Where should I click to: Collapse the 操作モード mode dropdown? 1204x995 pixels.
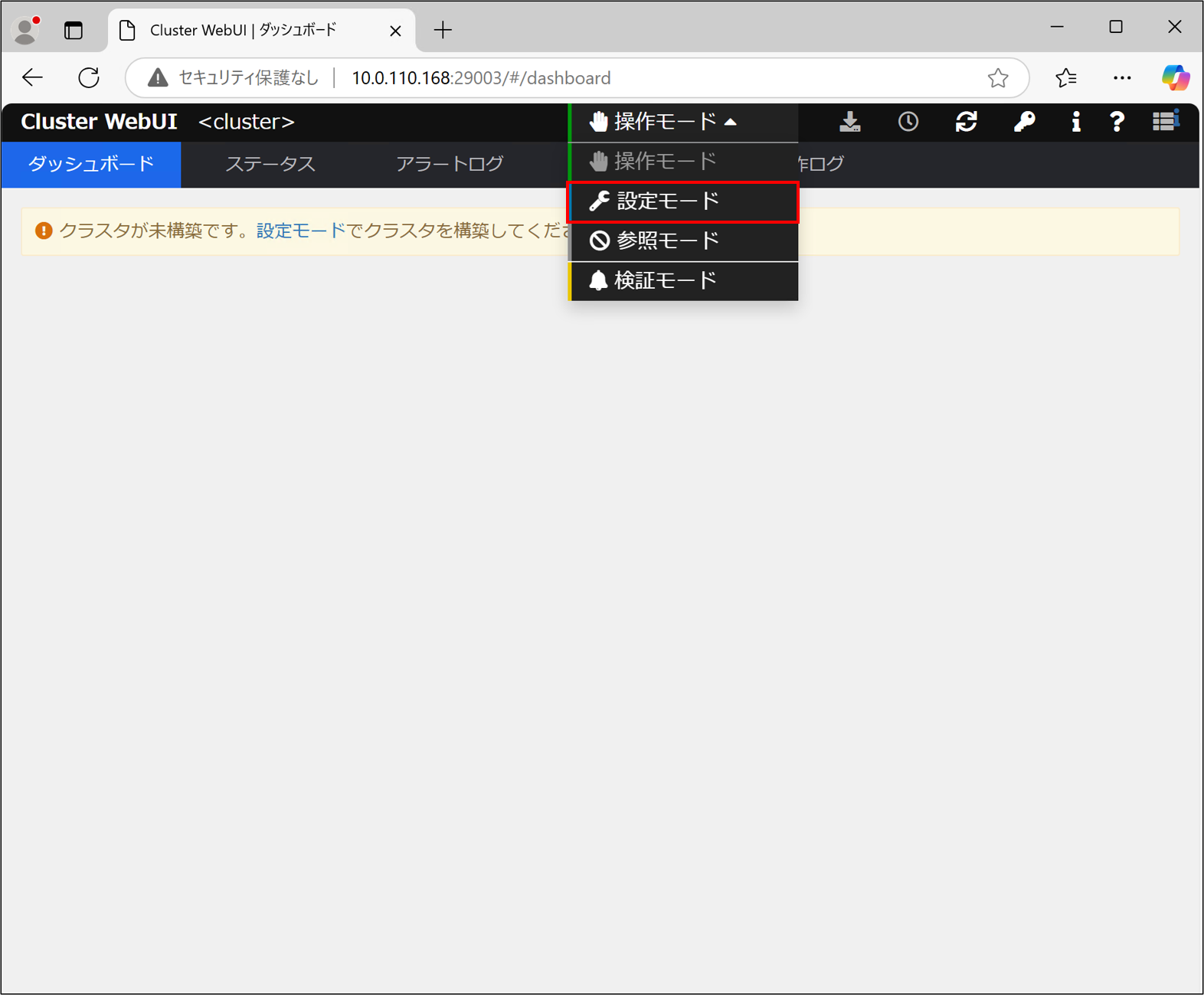coord(663,122)
